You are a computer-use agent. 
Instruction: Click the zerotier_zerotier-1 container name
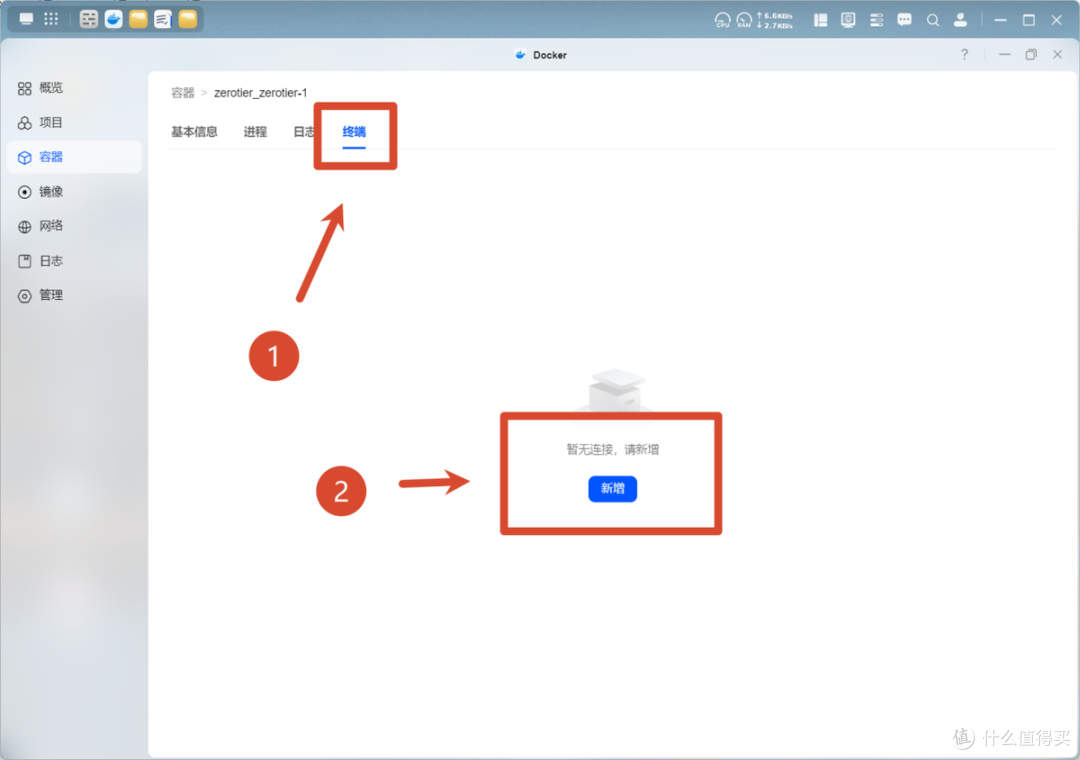pyautogui.click(x=260, y=92)
